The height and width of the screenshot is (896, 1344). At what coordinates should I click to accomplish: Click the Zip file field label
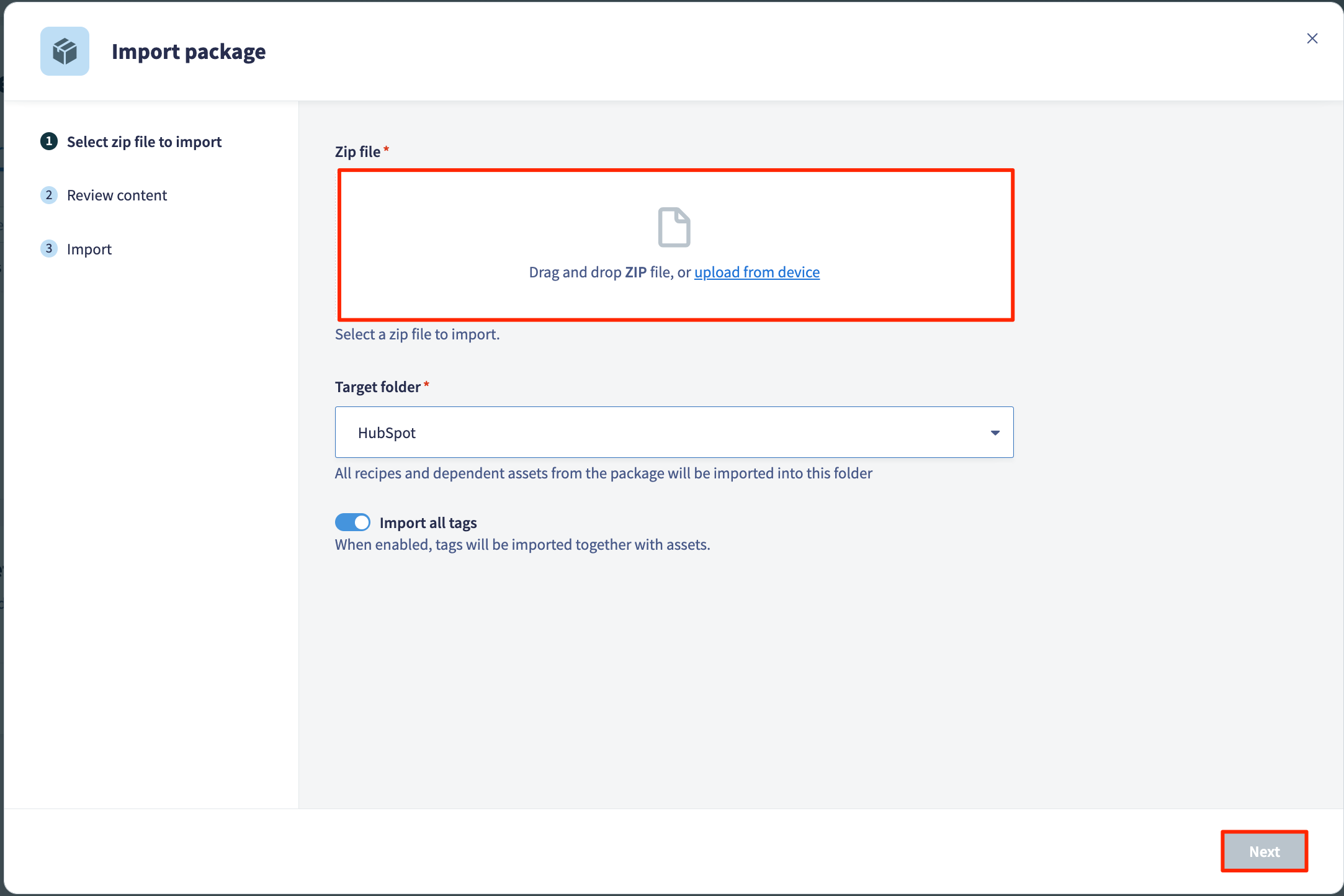pyautogui.click(x=357, y=151)
